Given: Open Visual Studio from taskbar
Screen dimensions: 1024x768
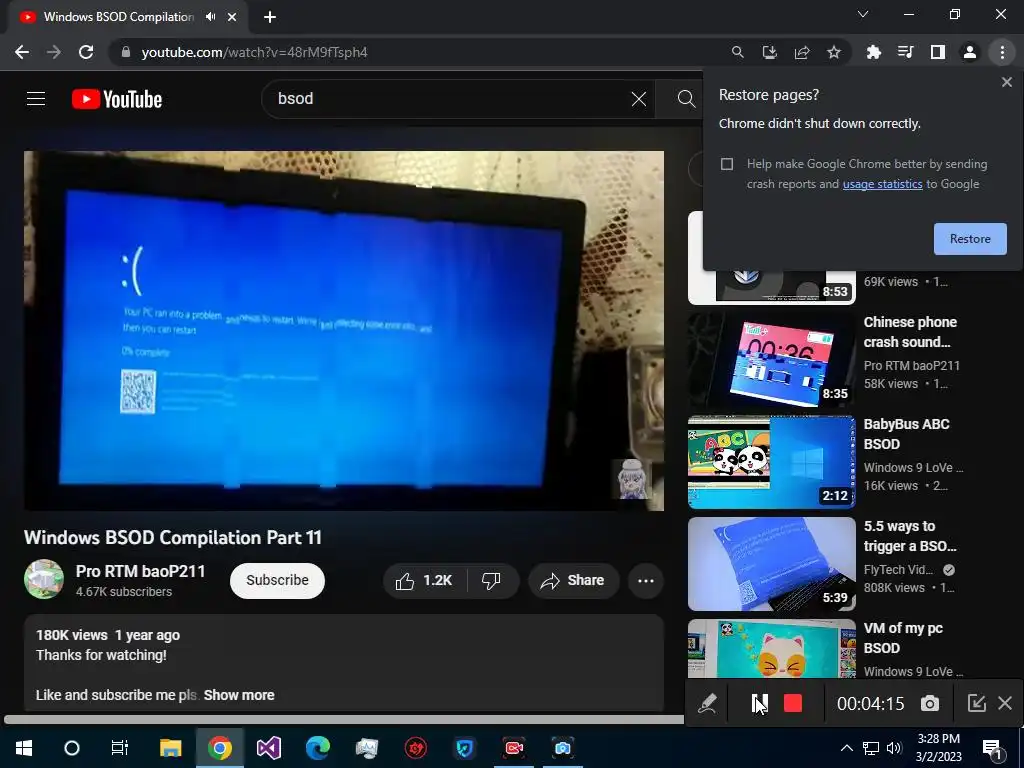Looking at the screenshot, I should pos(268,748).
